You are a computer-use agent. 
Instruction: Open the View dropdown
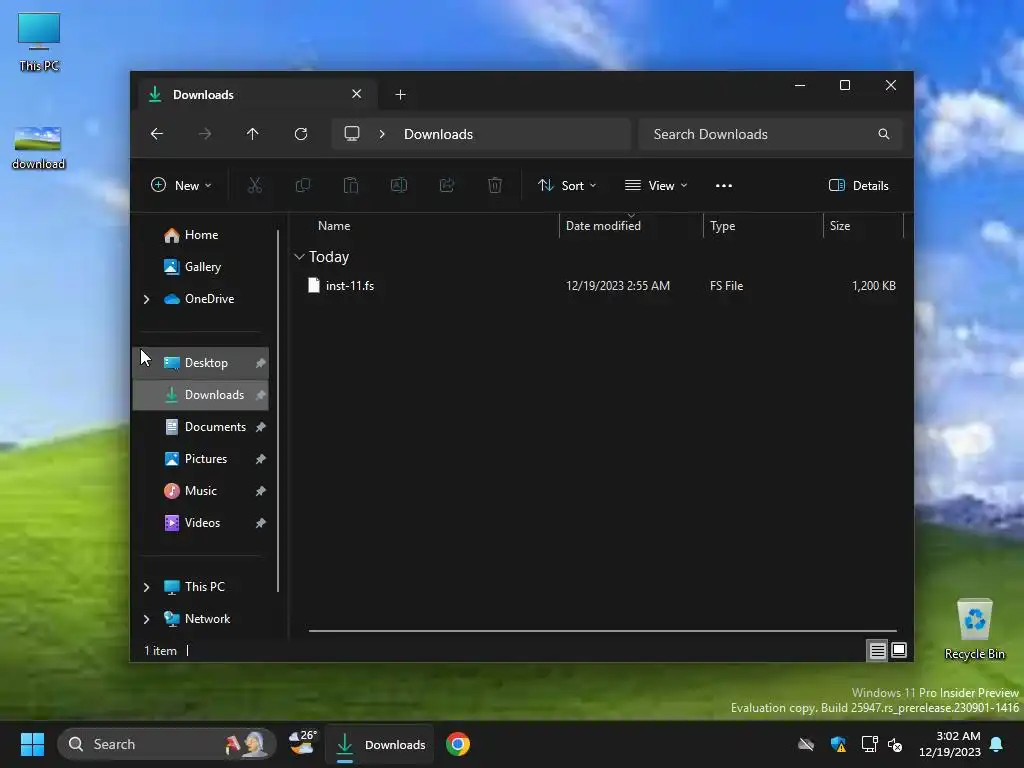pyautogui.click(x=656, y=185)
